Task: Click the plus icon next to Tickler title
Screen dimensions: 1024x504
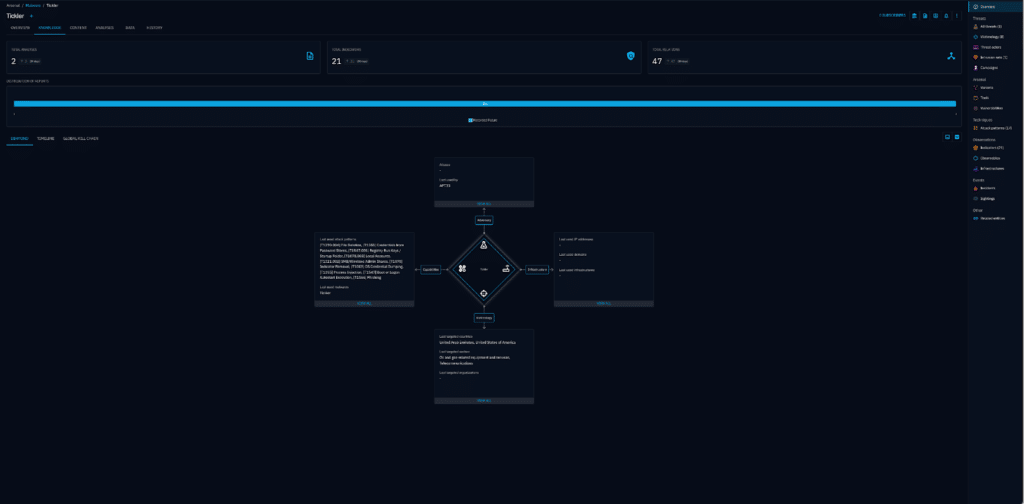Action: coord(31,16)
